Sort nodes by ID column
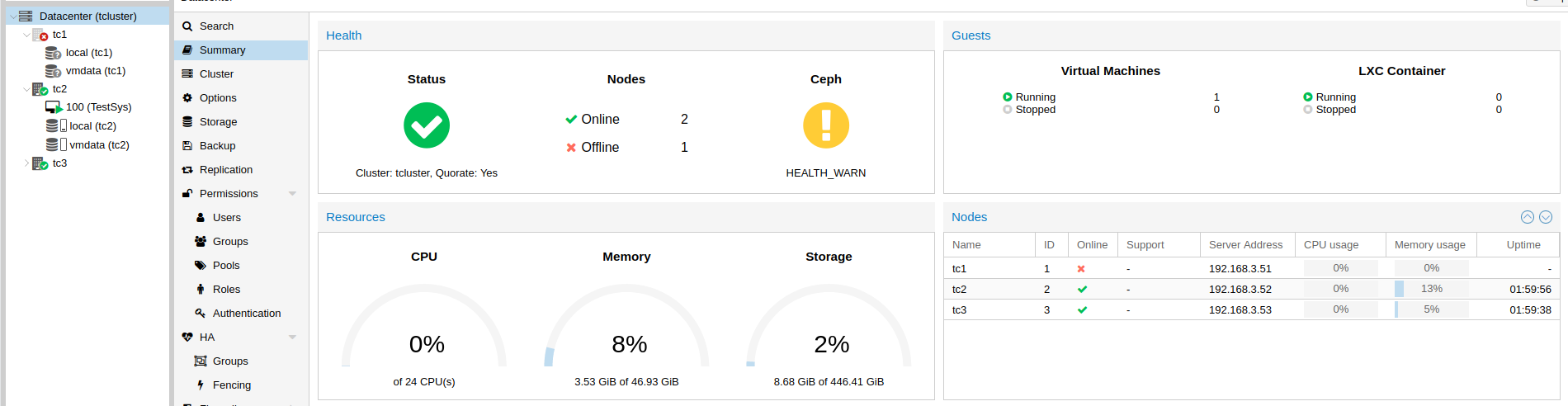 click(1051, 245)
